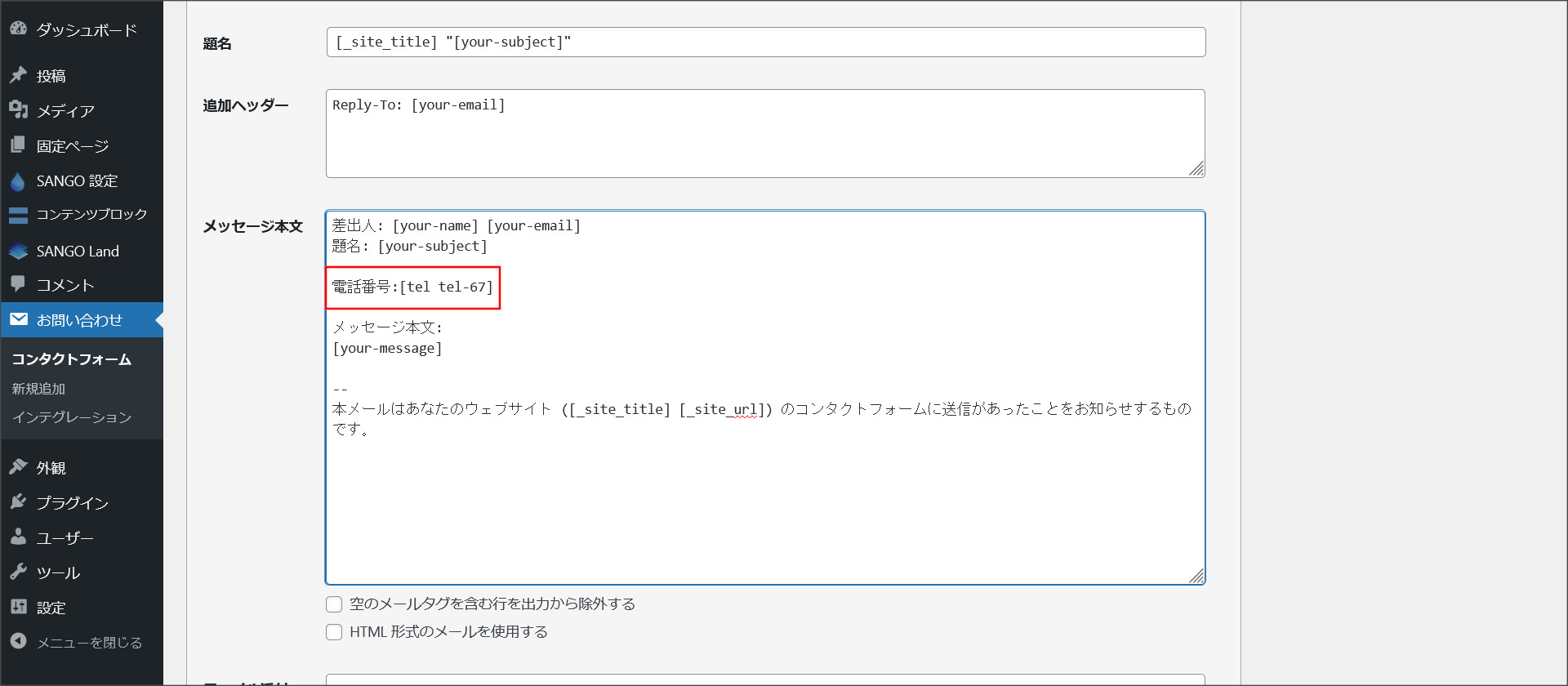Open Media via its camera-note icon
The width and height of the screenshot is (1568, 686).
click(18, 109)
